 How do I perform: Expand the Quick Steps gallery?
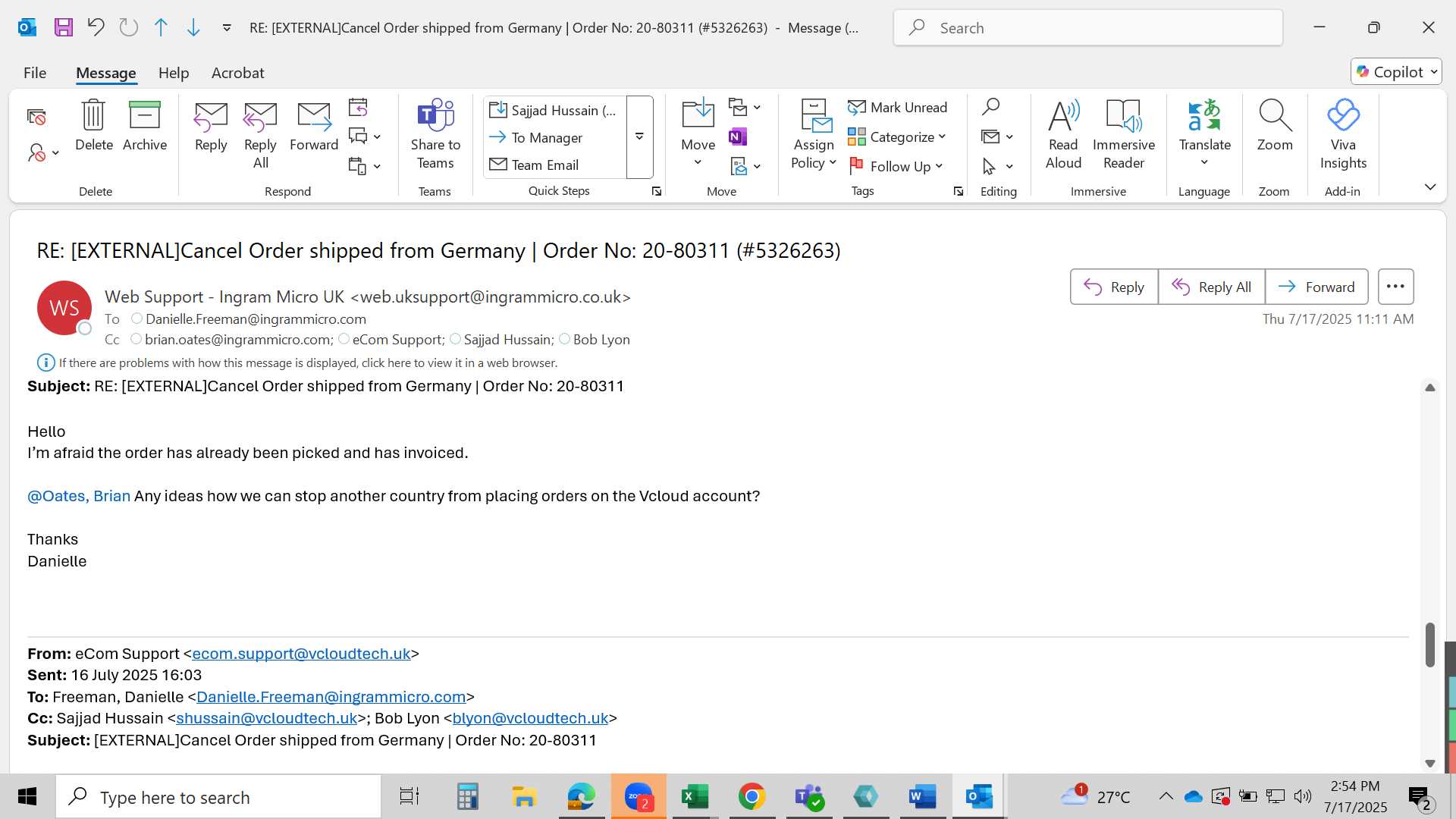pos(640,137)
